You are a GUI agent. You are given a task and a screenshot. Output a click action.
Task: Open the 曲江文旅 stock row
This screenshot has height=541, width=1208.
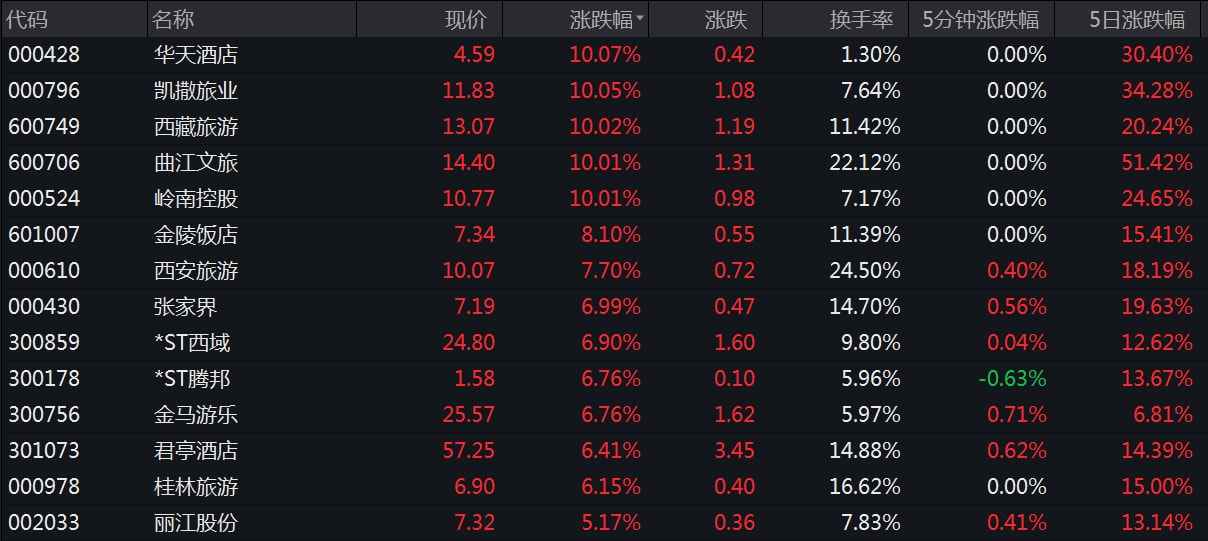click(x=604, y=163)
